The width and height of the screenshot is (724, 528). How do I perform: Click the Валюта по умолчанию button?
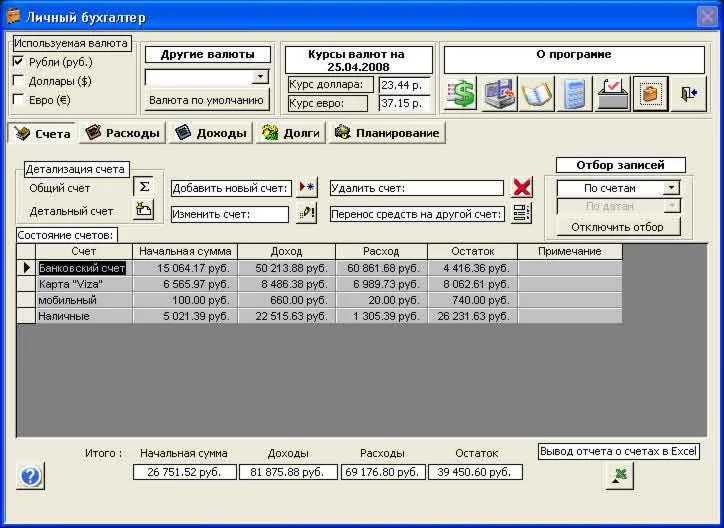[x=207, y=100]
